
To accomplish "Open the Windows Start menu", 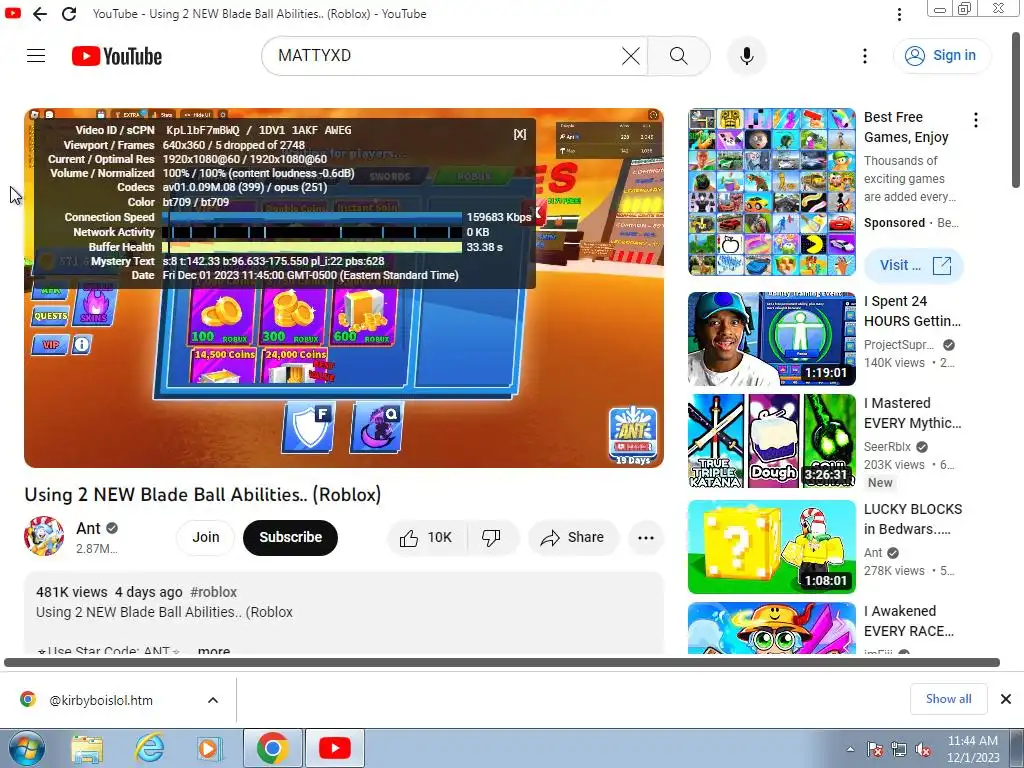I will click(x=26, y=748).
